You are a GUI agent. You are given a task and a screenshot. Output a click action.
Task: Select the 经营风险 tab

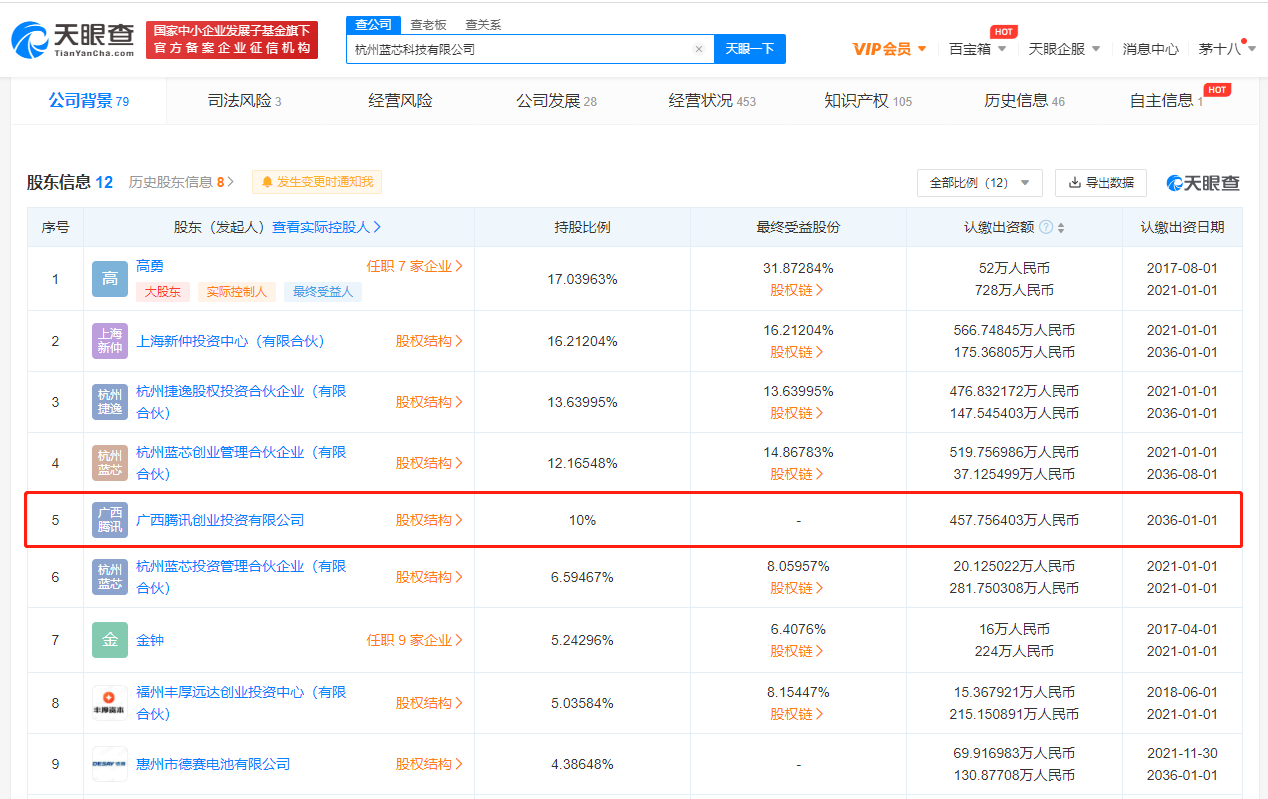coord(400,101)
